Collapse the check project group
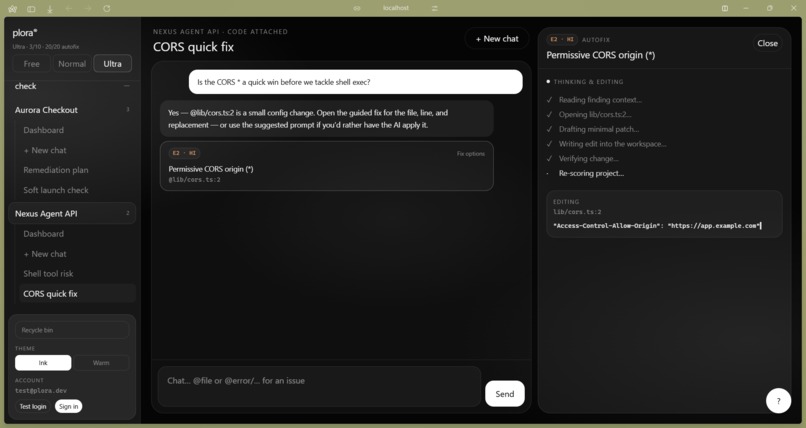Image resolution: width=806 pixels, height=428 pixels. point(126,86)
